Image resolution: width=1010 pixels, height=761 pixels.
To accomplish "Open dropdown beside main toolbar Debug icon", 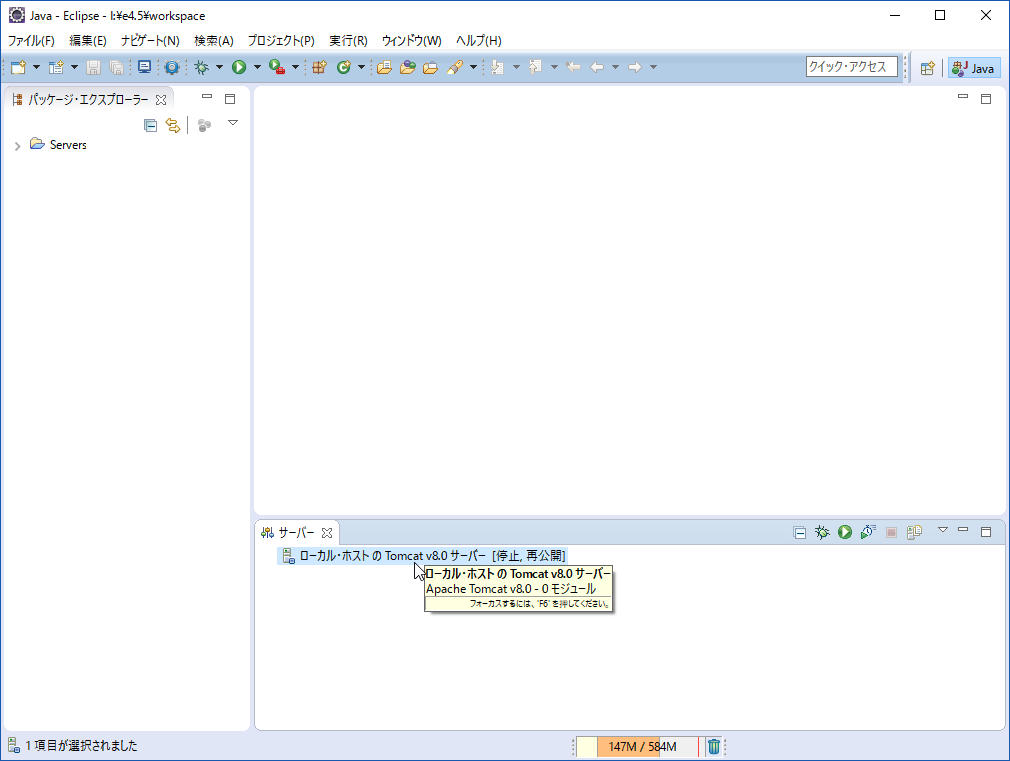I will coord(219,67).
